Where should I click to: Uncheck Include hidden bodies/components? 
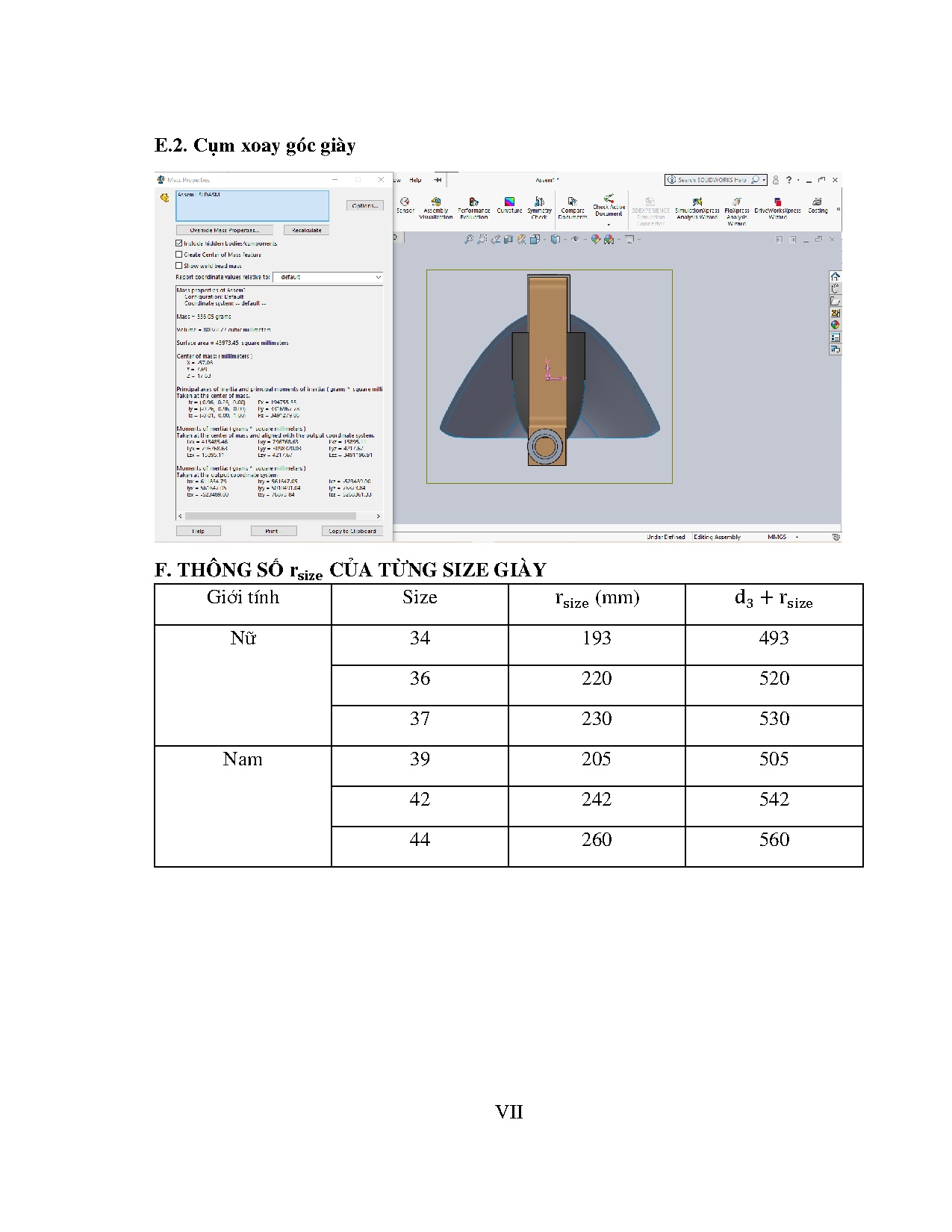click(179, 243)
